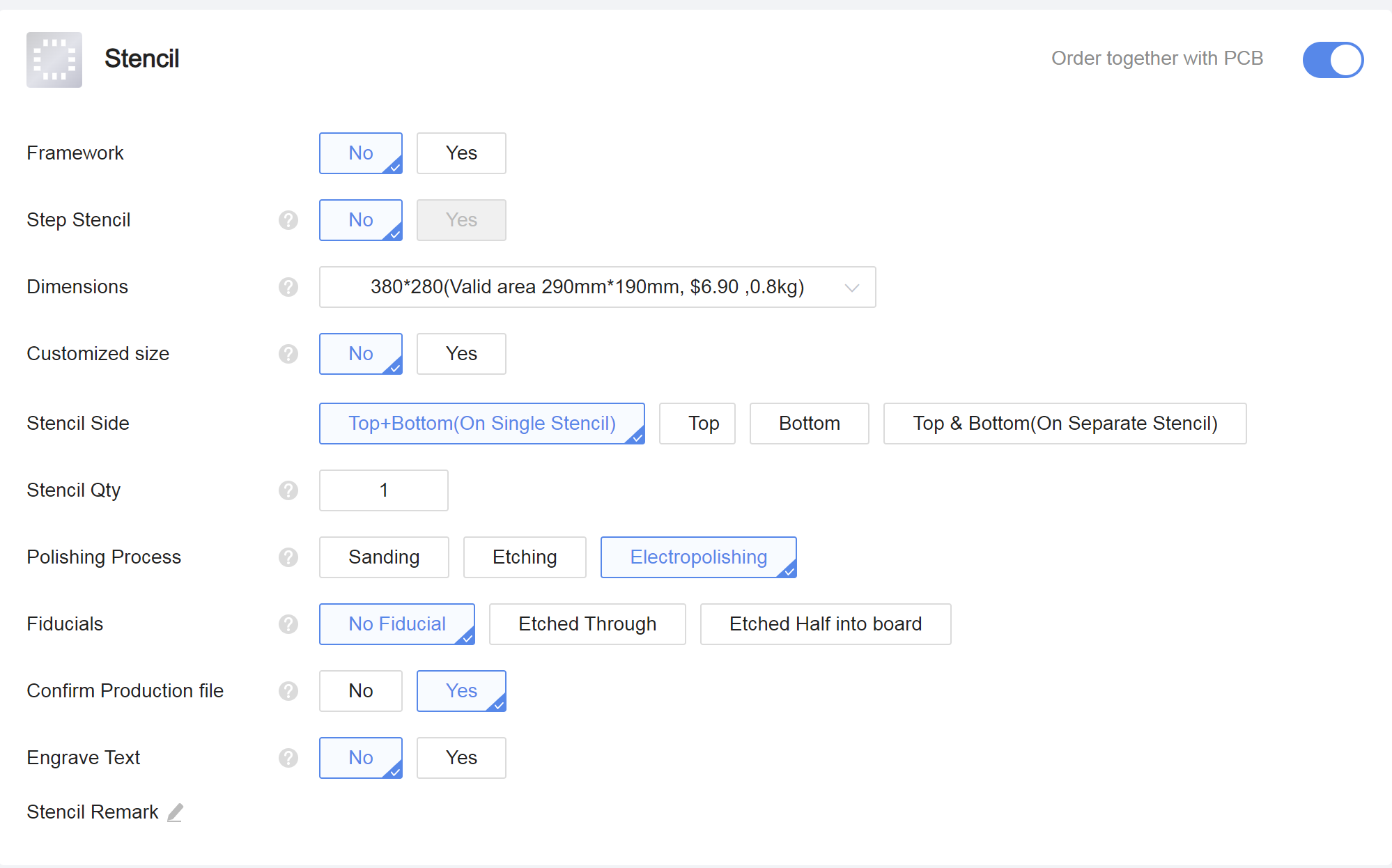Select Yes for Engrave Text

(x=461, y=758)
